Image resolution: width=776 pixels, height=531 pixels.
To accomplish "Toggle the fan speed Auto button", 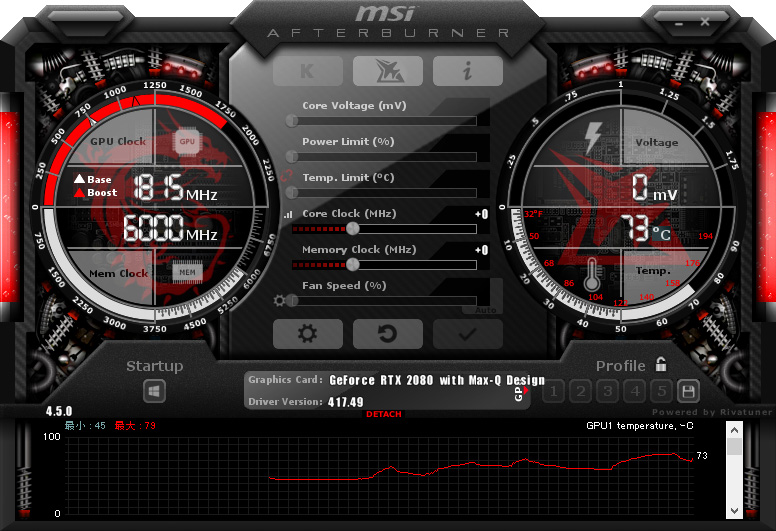I will coord(485,310).
